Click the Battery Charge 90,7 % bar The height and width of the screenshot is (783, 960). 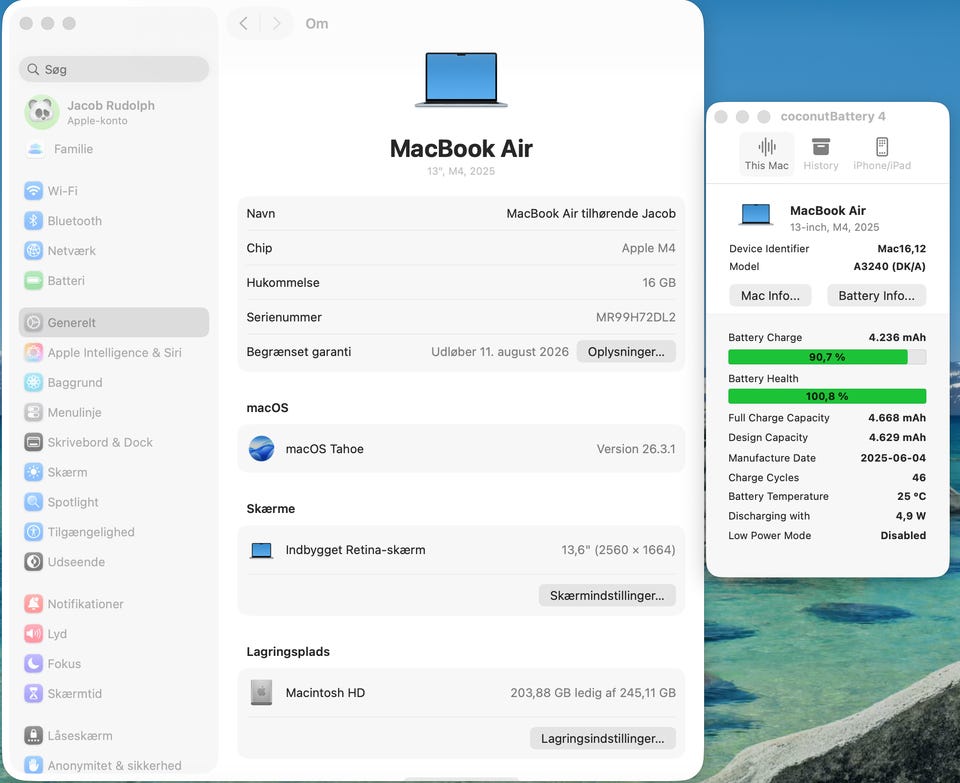click(x=827, y=357)
